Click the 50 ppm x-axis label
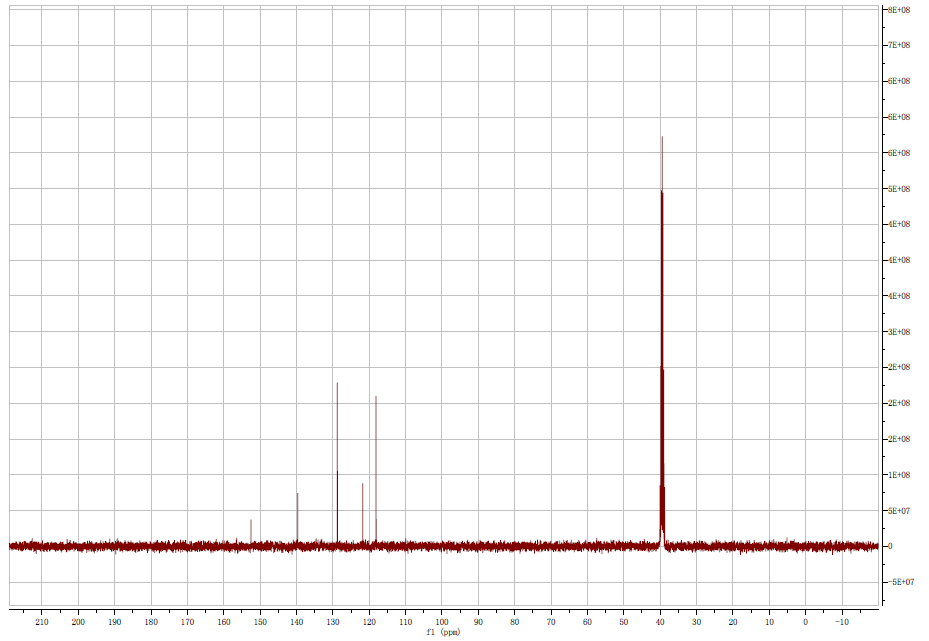 pos(623,622)
